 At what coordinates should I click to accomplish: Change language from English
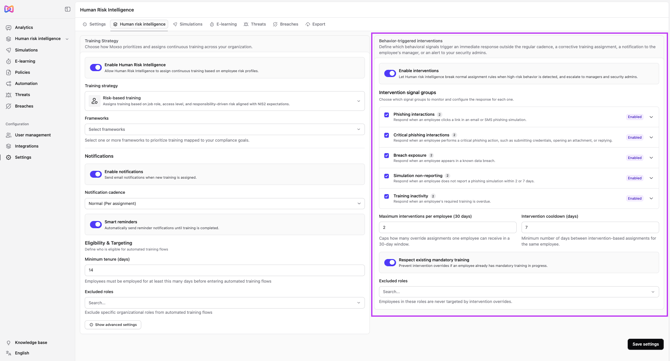pyautogui.click(x=22, y=353)
